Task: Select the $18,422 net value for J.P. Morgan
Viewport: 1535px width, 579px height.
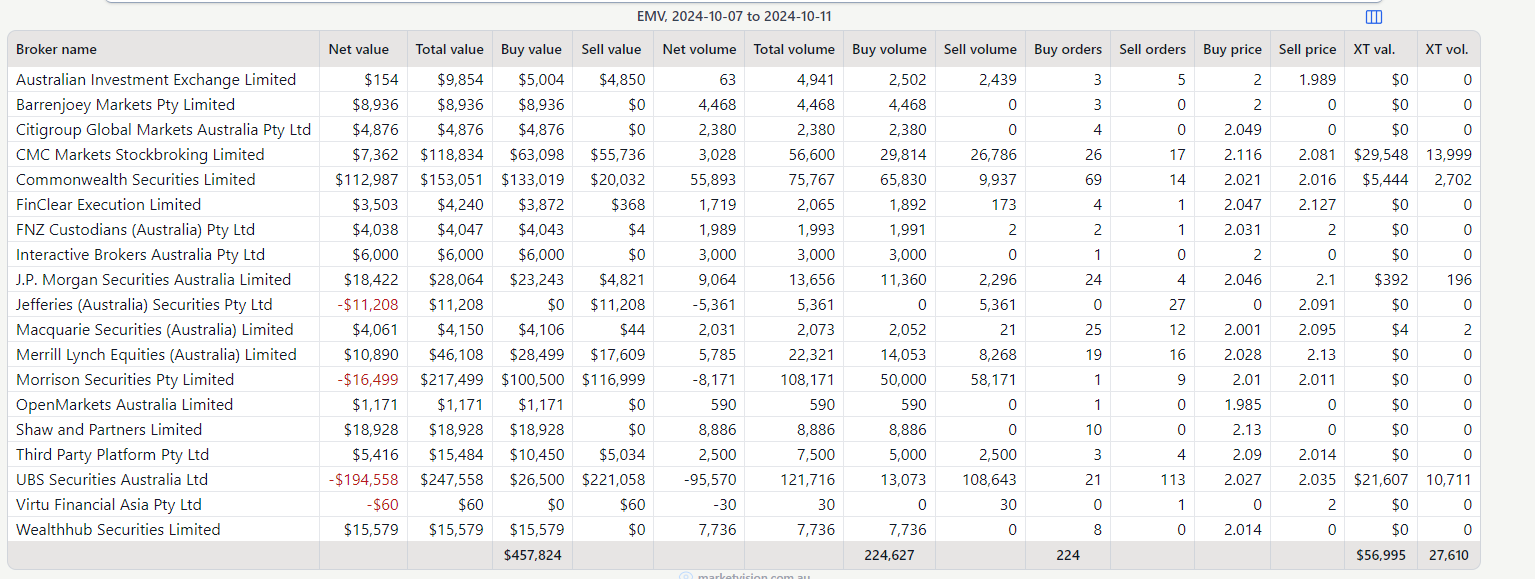Action: (371, 280)
